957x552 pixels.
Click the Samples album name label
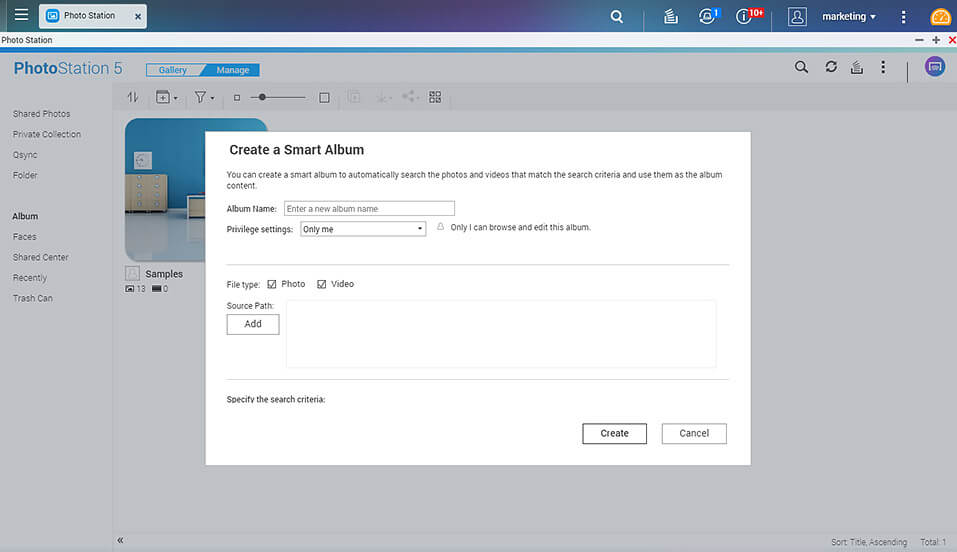pos(164,274)
